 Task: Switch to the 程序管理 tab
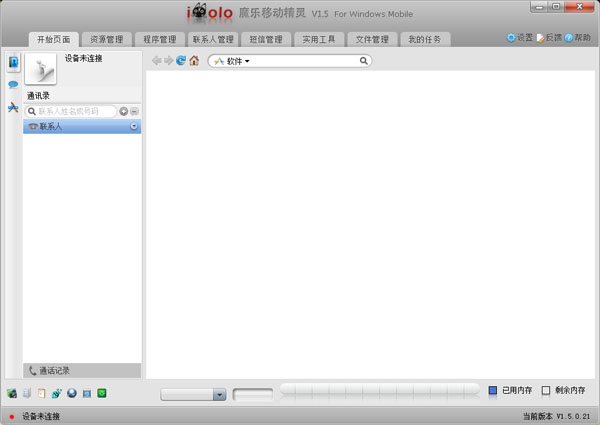pos(160,39)
